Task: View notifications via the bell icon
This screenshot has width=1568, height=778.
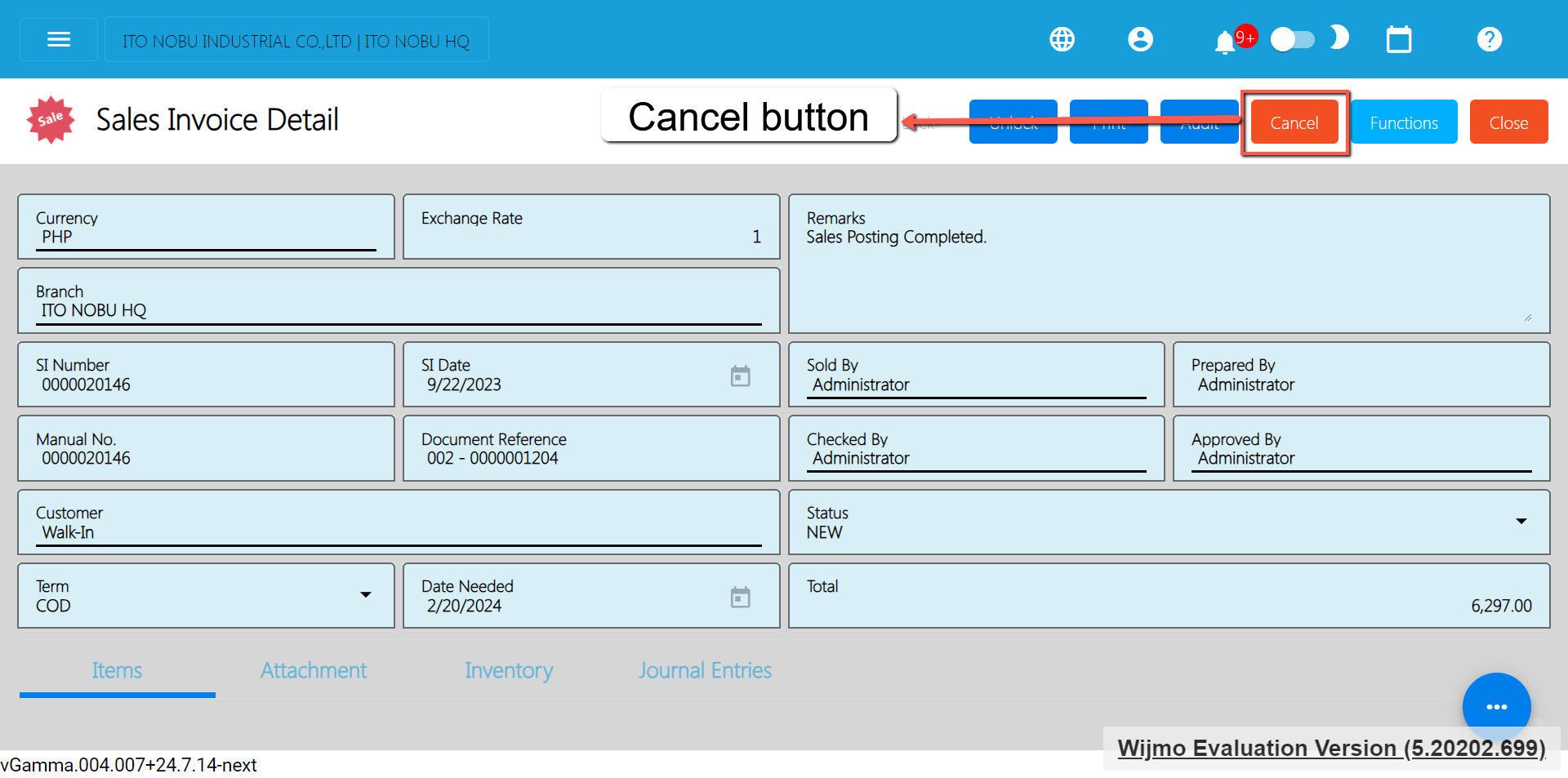Action: point(1224,42)
